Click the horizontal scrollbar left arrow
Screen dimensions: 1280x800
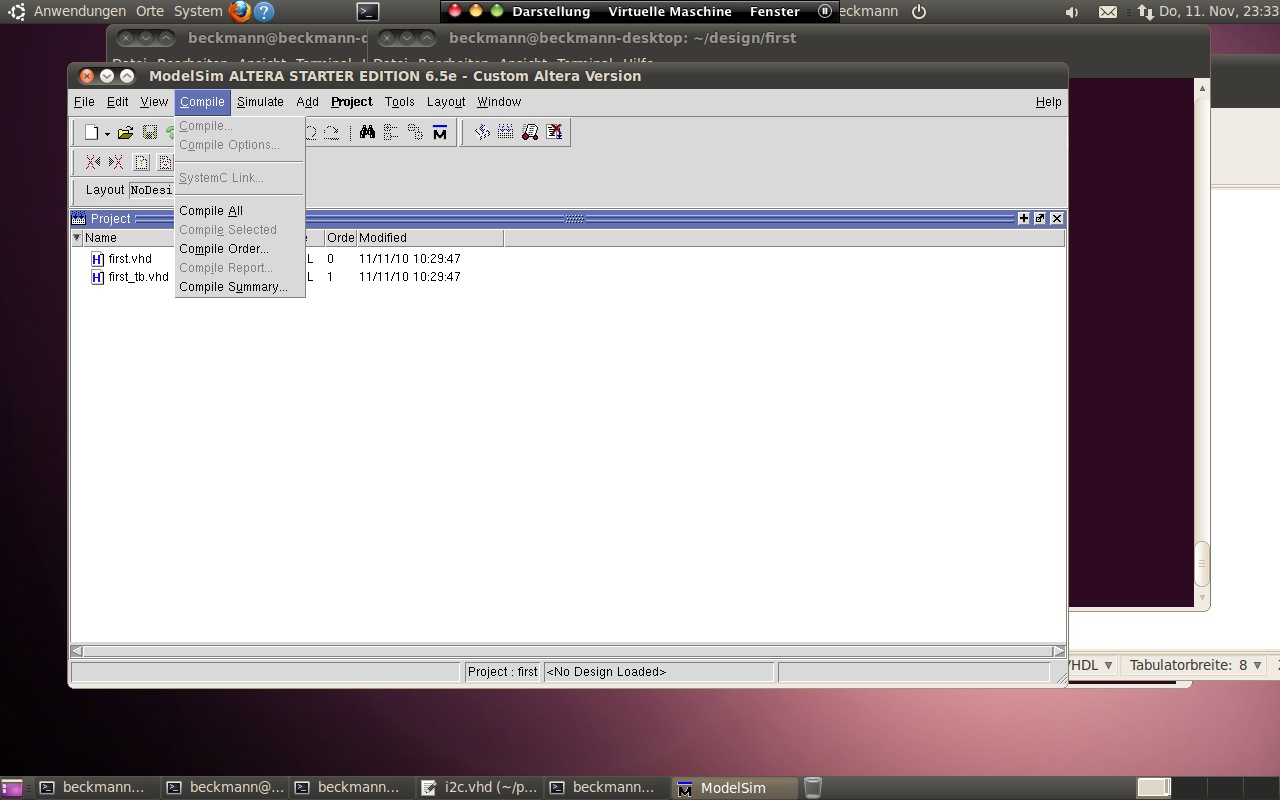[77, 651]
